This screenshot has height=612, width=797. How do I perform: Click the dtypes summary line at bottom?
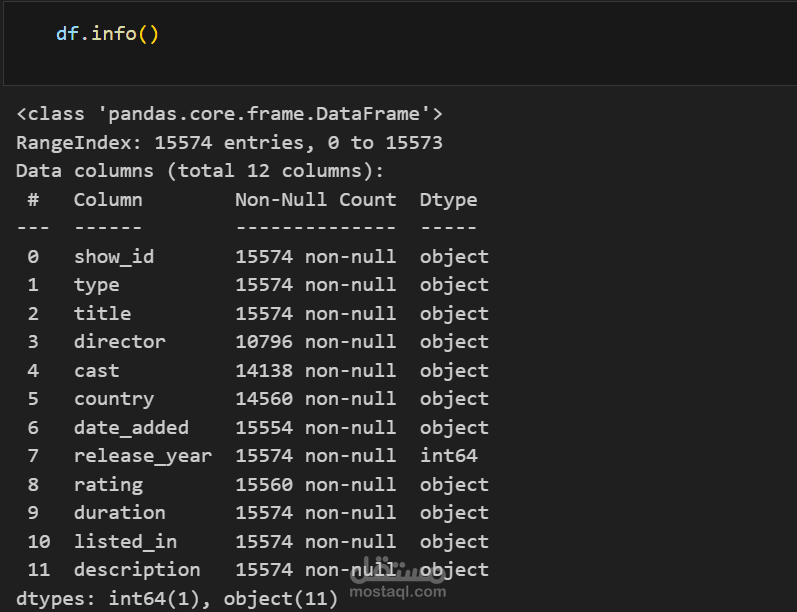177,599
